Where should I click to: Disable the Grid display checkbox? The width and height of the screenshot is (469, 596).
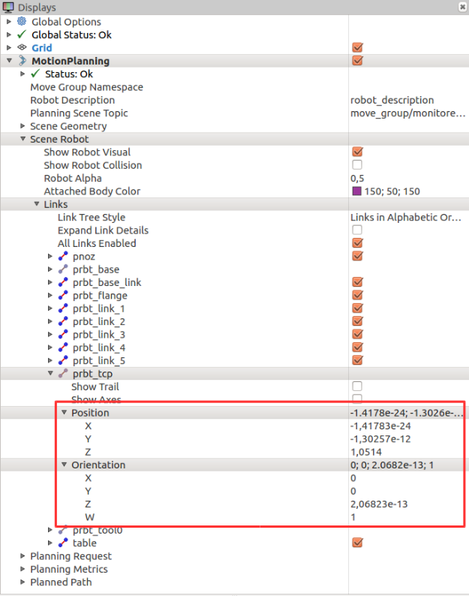pos(357,48)
